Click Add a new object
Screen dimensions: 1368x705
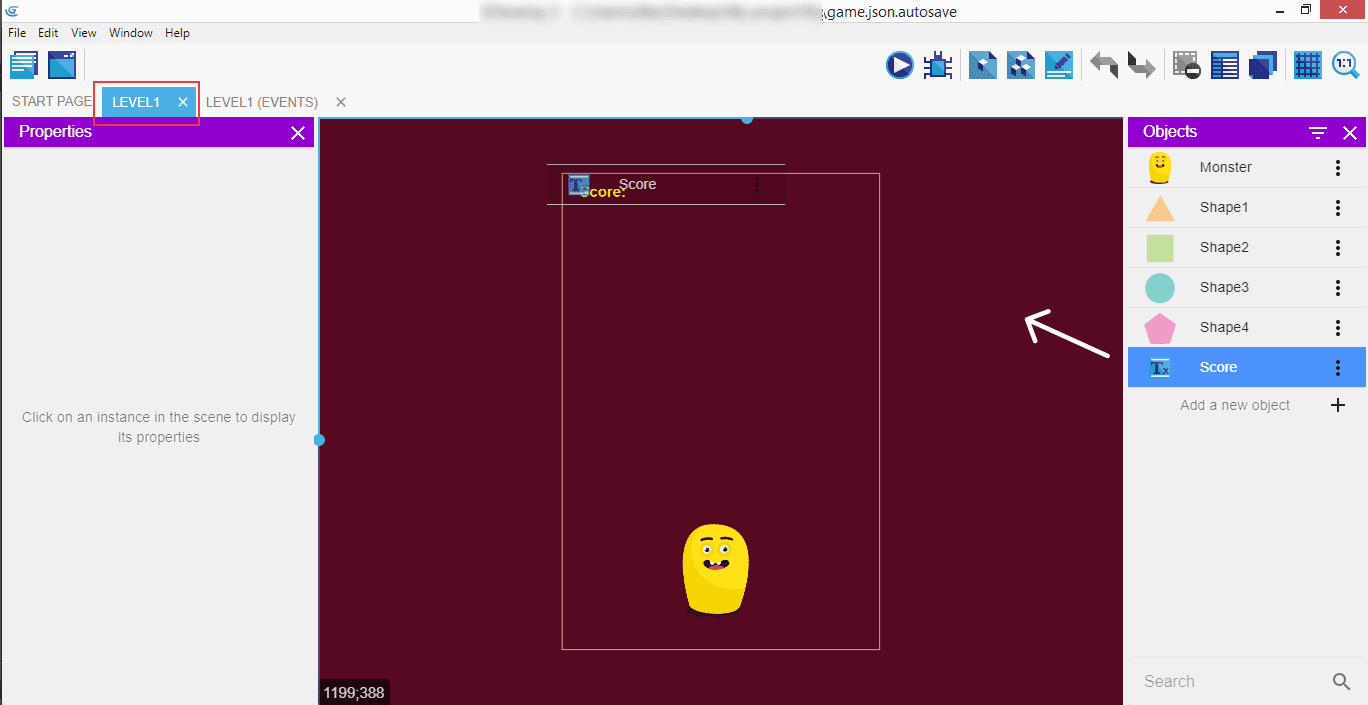point(1235,405)
